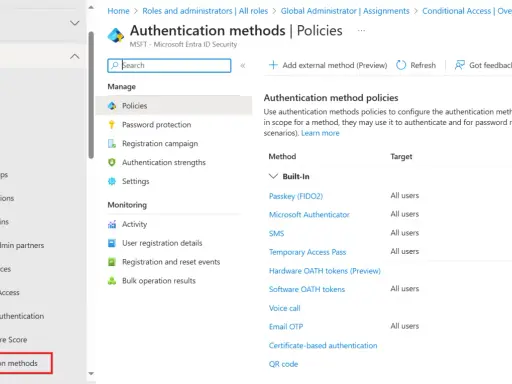Focus the Search input field
Viewport: 512px width, 384px height.
[x=169, y=65]
